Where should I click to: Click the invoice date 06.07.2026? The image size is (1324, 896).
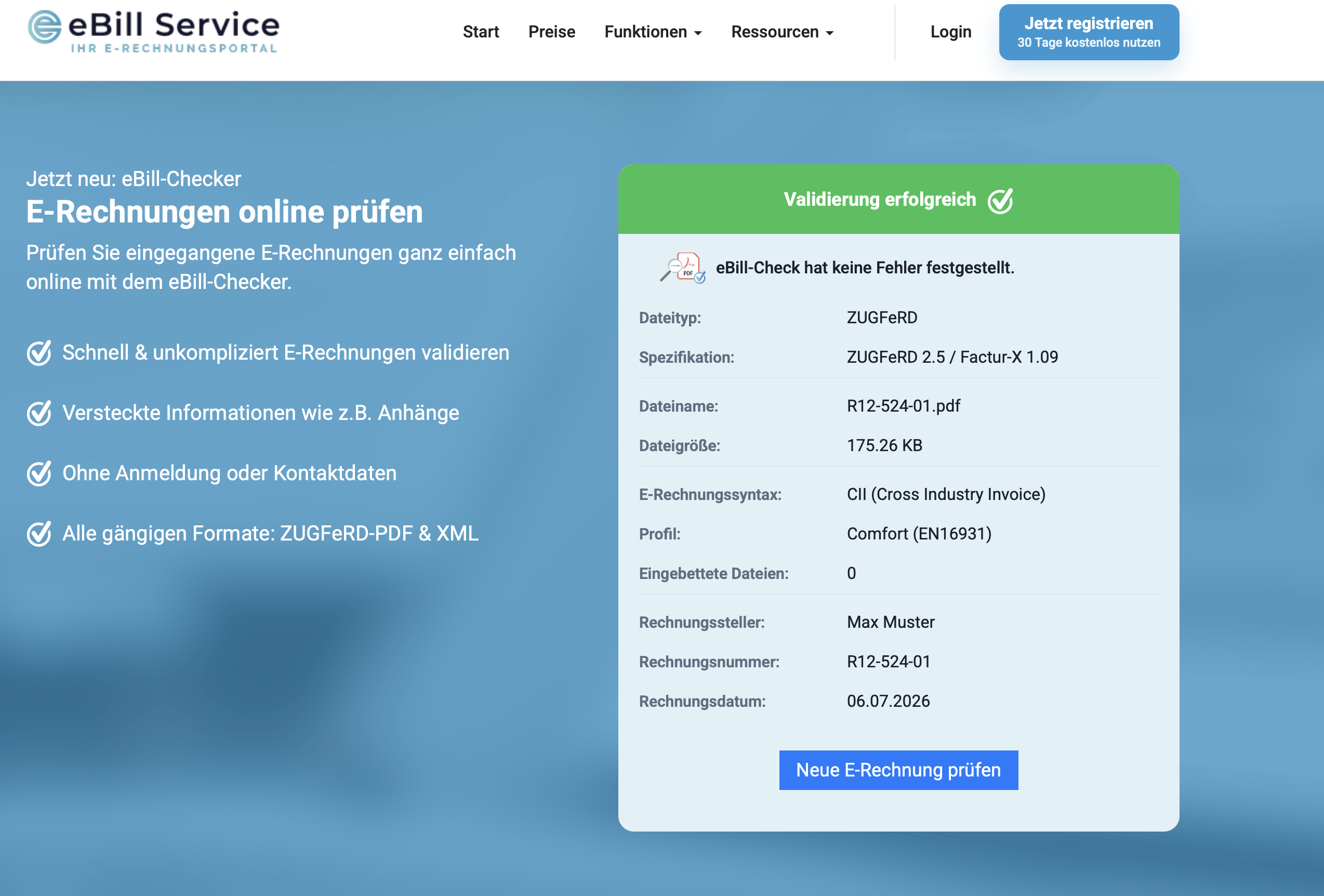pyautogui.click(x=889, y=701)
